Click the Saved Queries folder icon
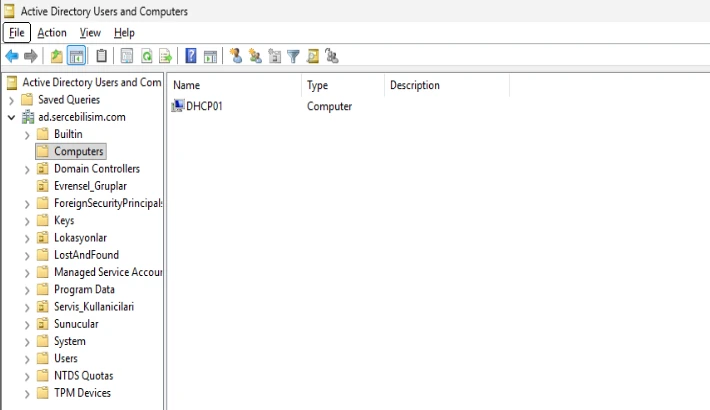710x410 pixels. coord(27,99)
